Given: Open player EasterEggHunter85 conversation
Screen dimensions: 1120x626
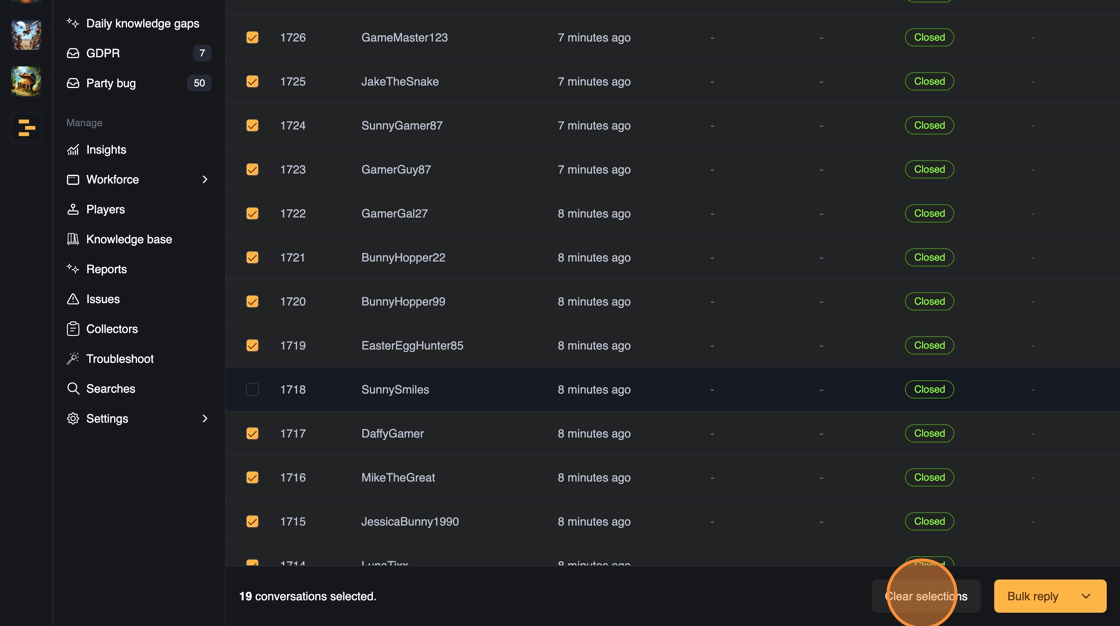Looking at the screenshot, I should 412,345.
